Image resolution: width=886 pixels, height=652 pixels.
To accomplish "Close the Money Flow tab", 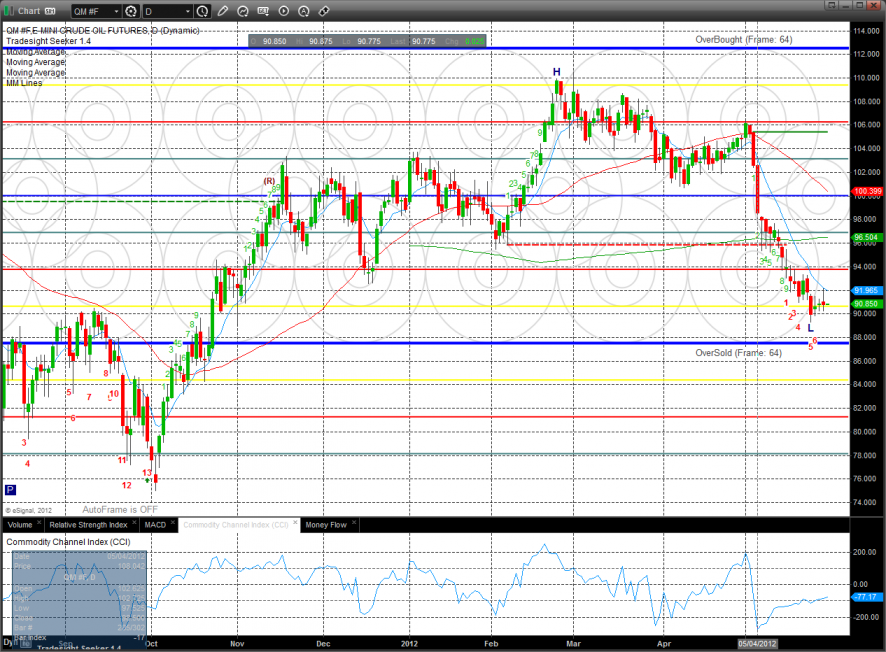I will [355, 524].
